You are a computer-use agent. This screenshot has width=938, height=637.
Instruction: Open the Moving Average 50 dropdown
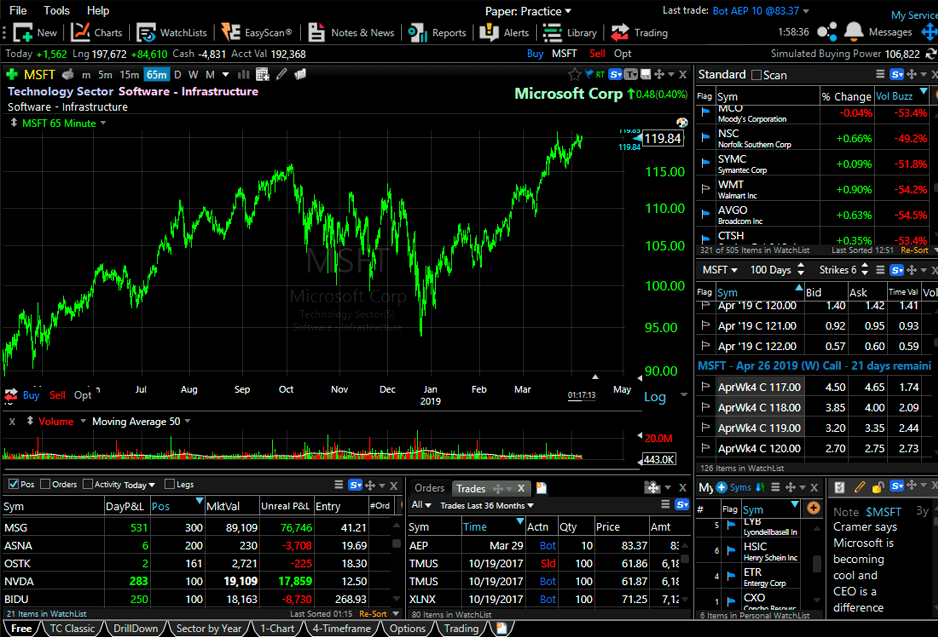187,421
